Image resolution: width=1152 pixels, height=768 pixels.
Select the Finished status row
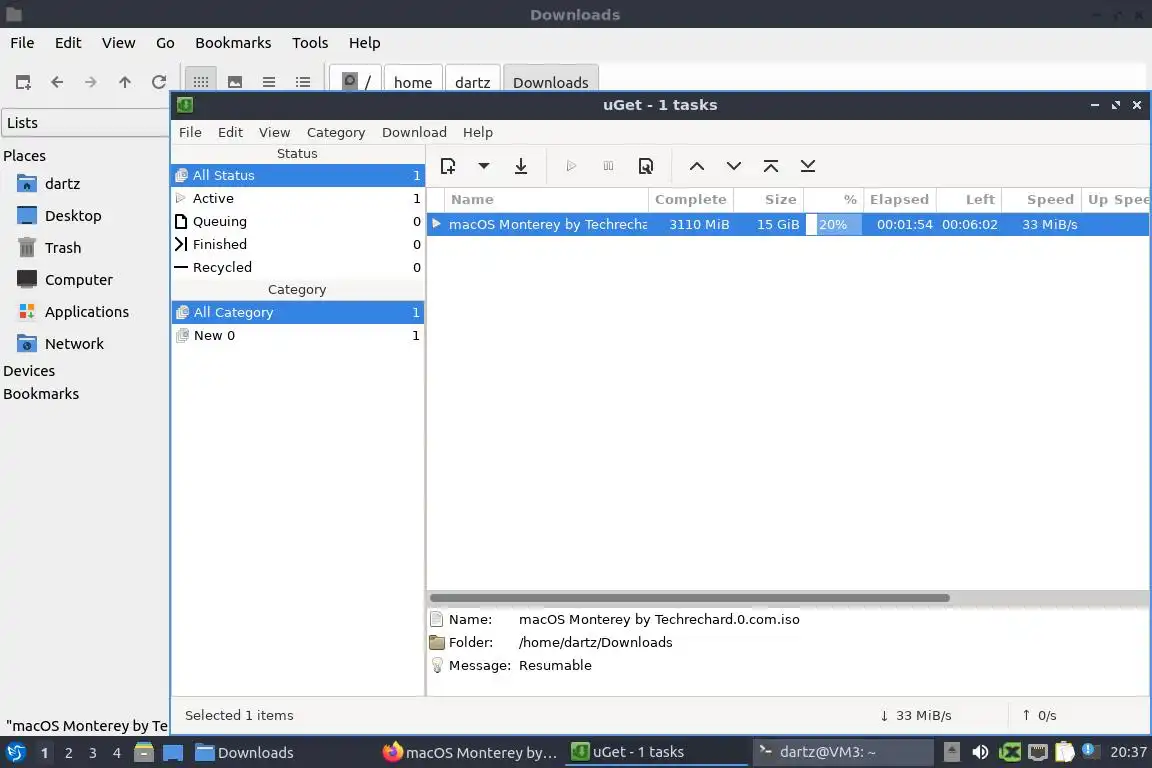tap(298, 244)
